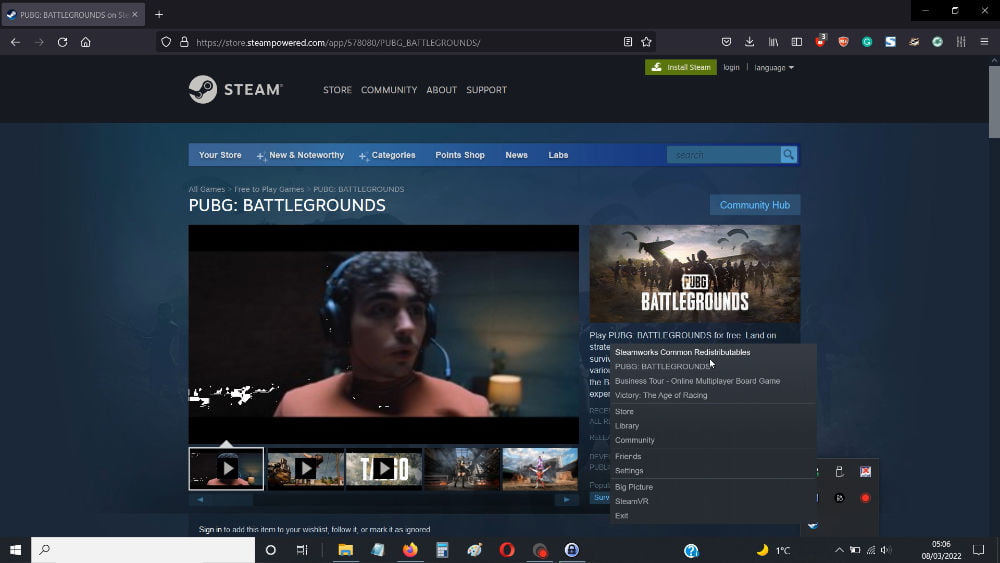Open Firefox from the taskbar

[x=409, y=550]
